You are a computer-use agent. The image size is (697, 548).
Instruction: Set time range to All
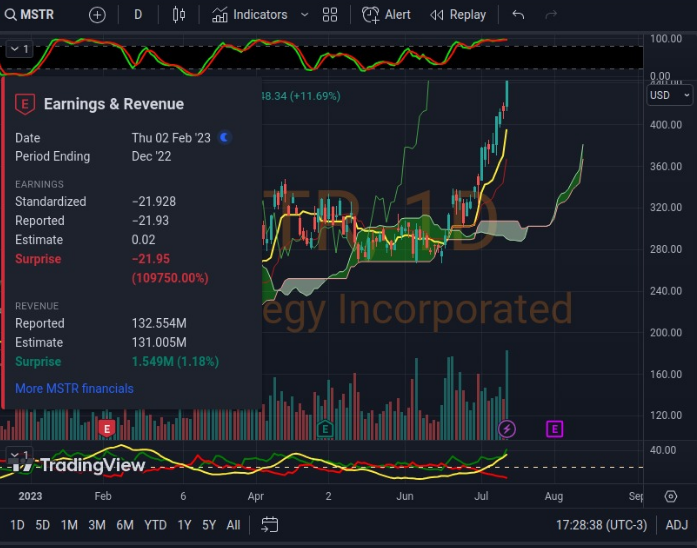pos(233,525)
